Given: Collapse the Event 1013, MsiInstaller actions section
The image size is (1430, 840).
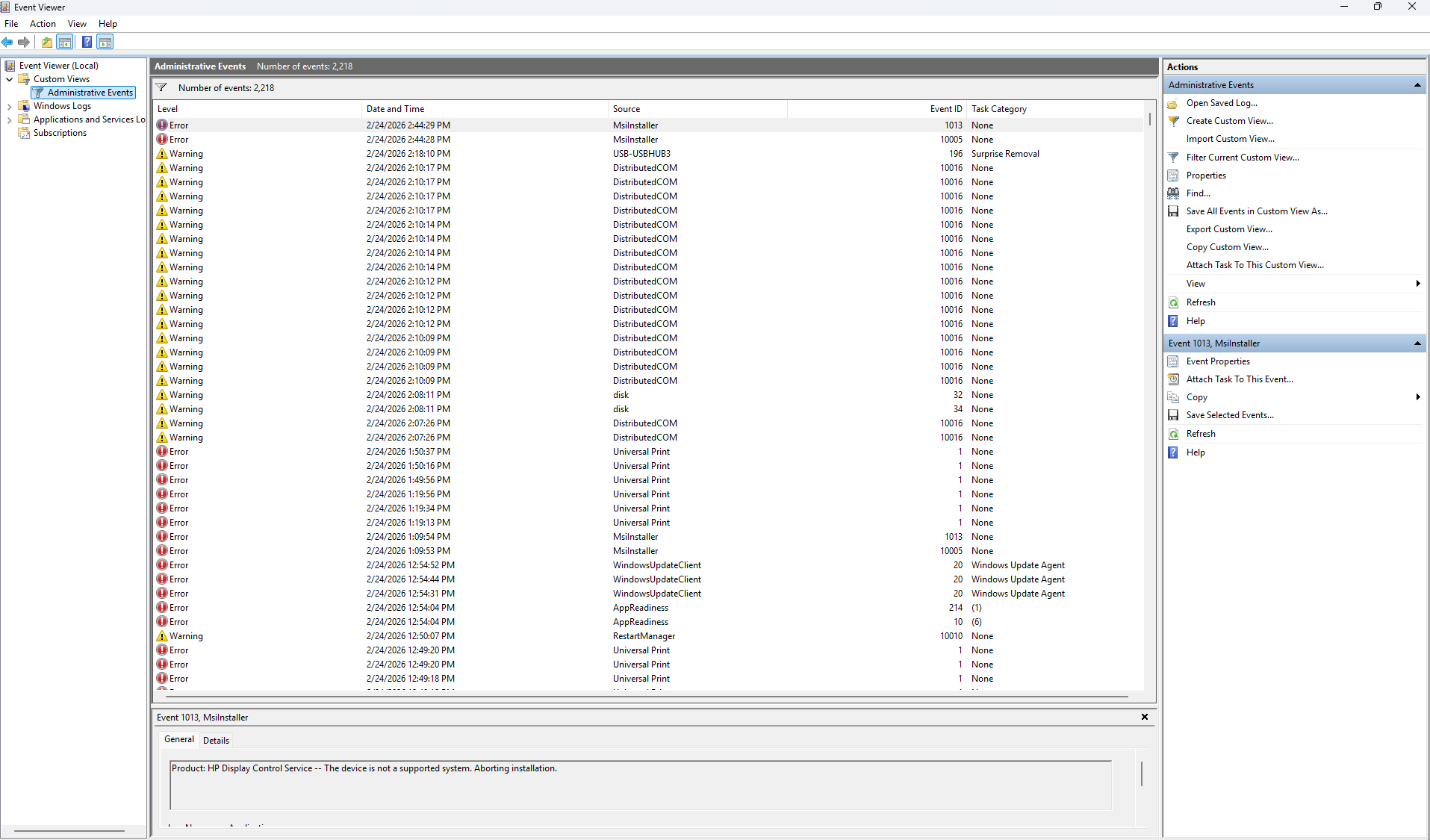Looking at the screenshot, I should 1417,343.
